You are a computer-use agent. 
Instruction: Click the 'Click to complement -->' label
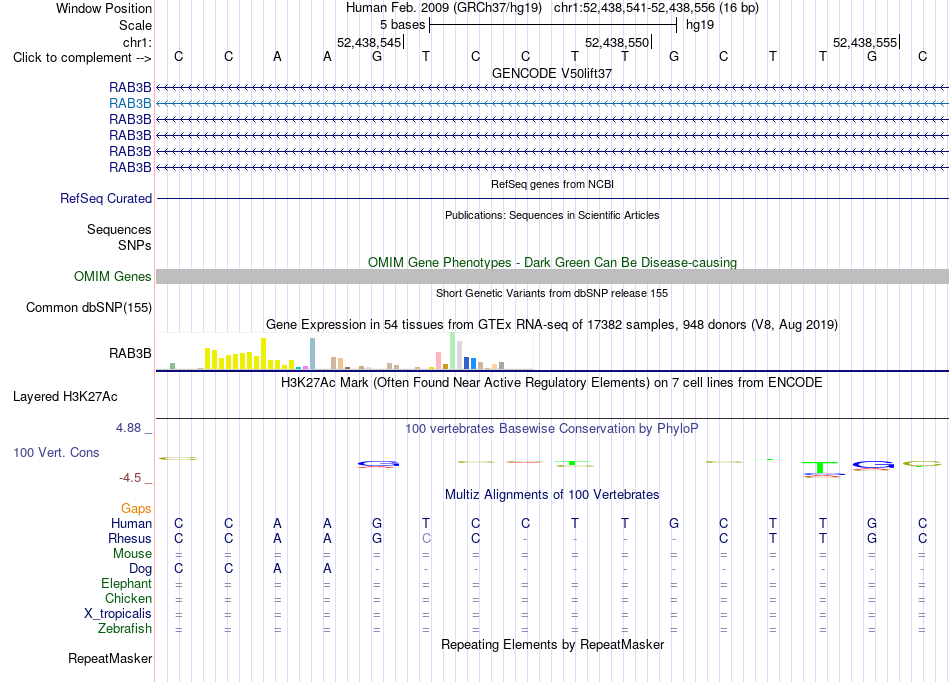82,58
